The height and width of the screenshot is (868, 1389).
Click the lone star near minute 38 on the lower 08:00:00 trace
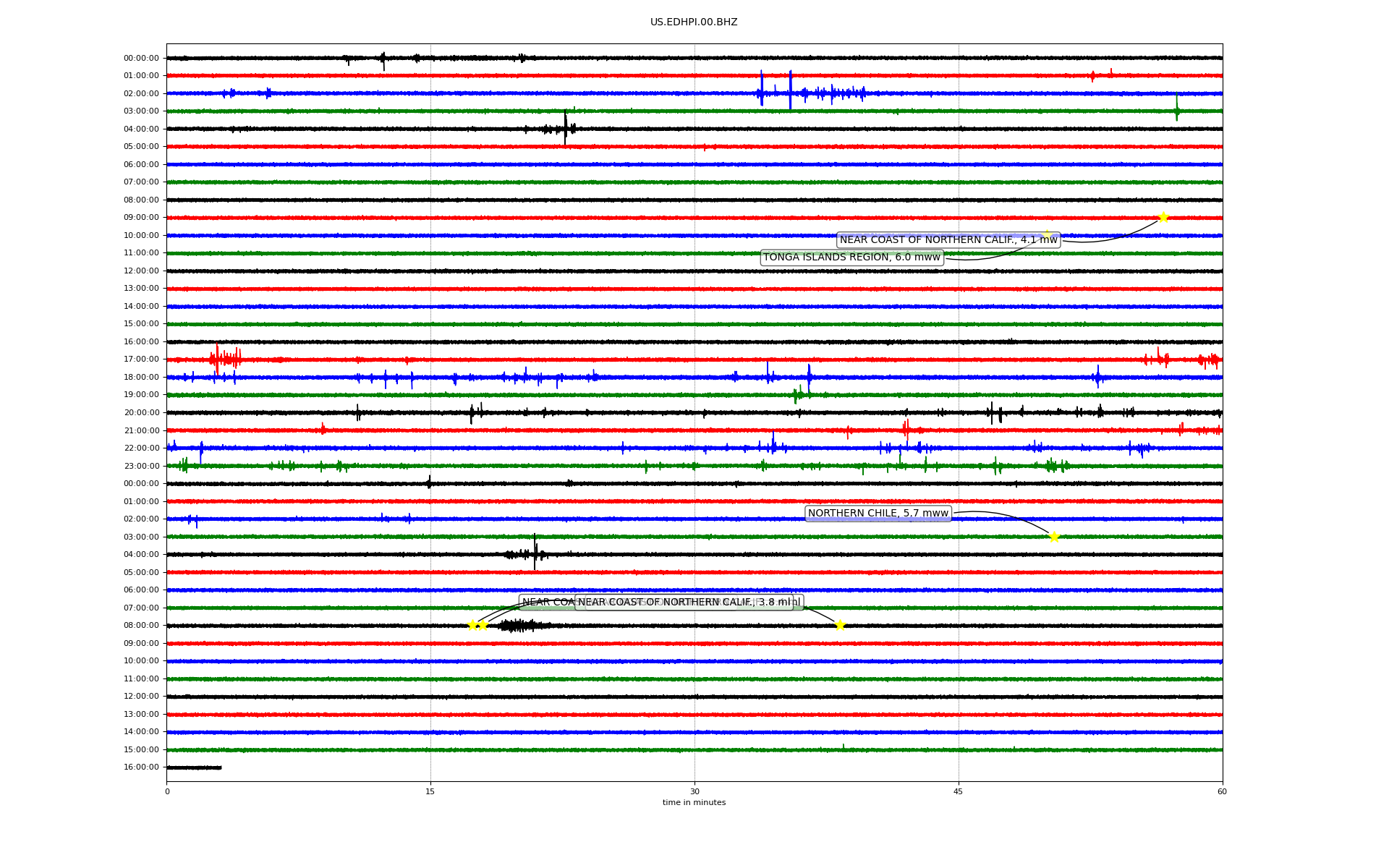840,625
